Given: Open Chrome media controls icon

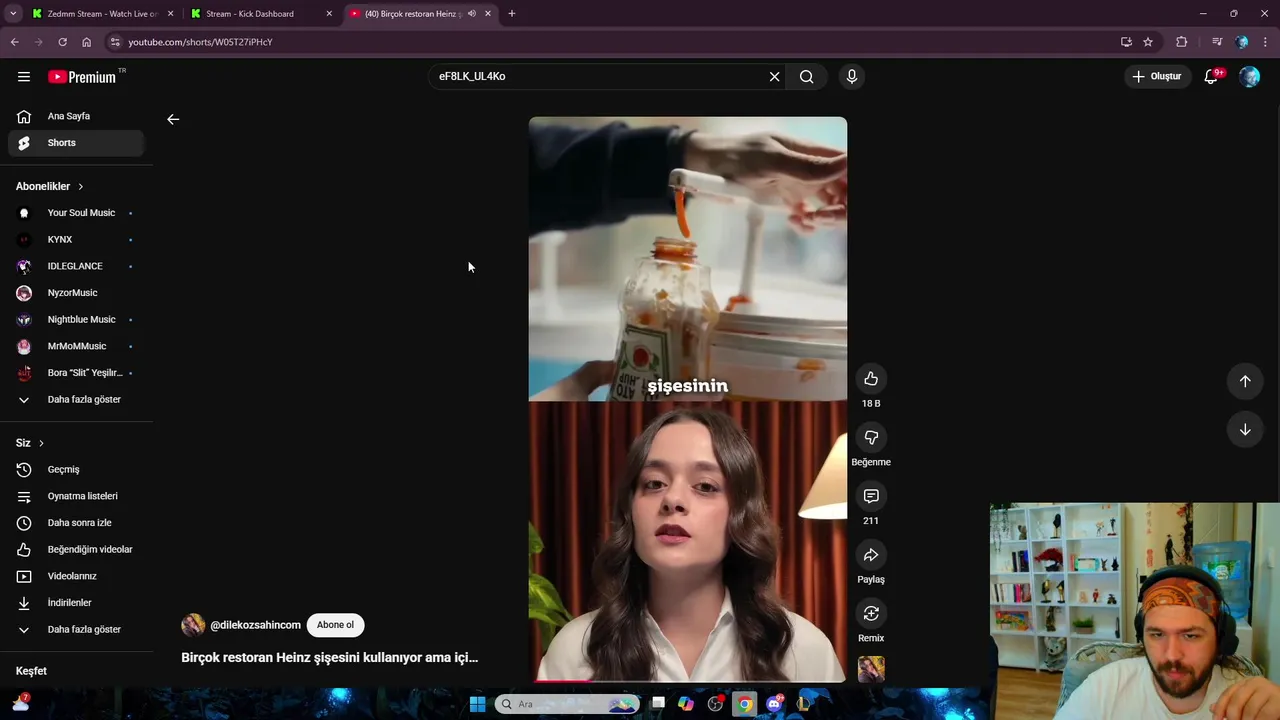Looking at the screenshot, I should [x=1217, y=42].
